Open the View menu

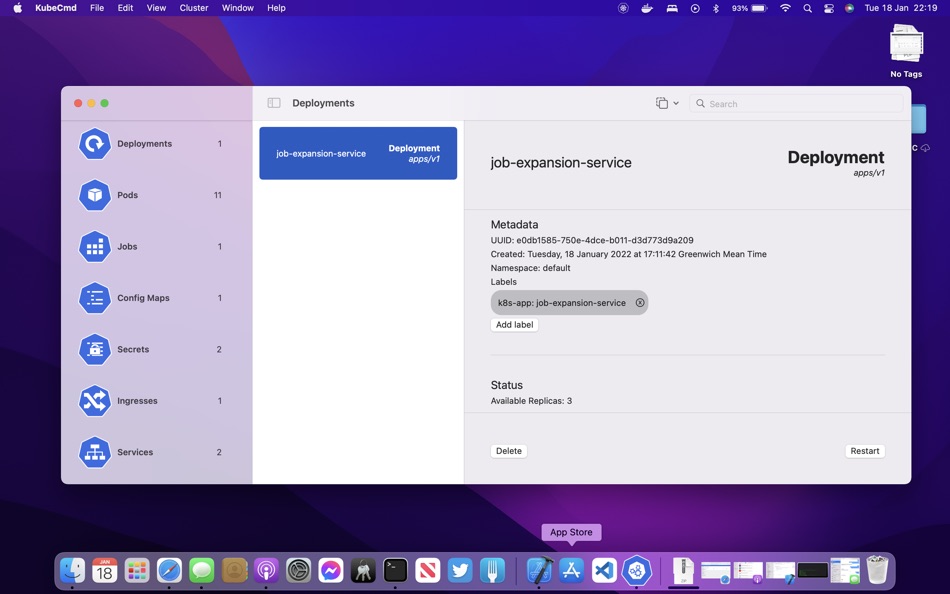click(156, 8)
